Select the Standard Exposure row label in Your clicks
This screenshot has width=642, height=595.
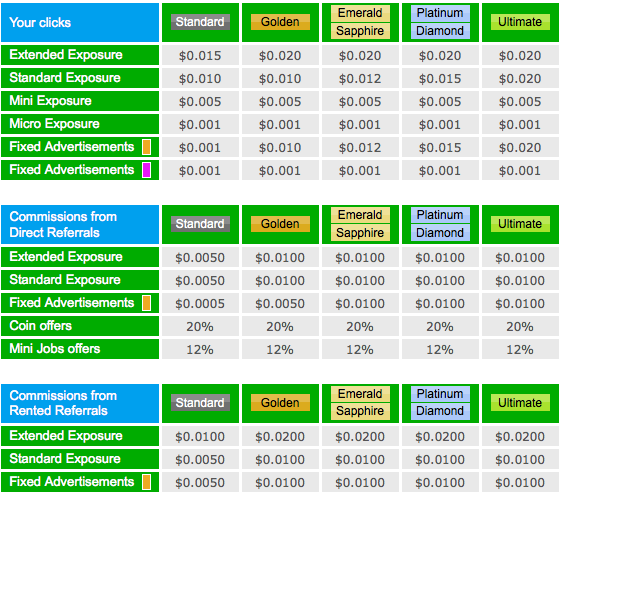80,78
